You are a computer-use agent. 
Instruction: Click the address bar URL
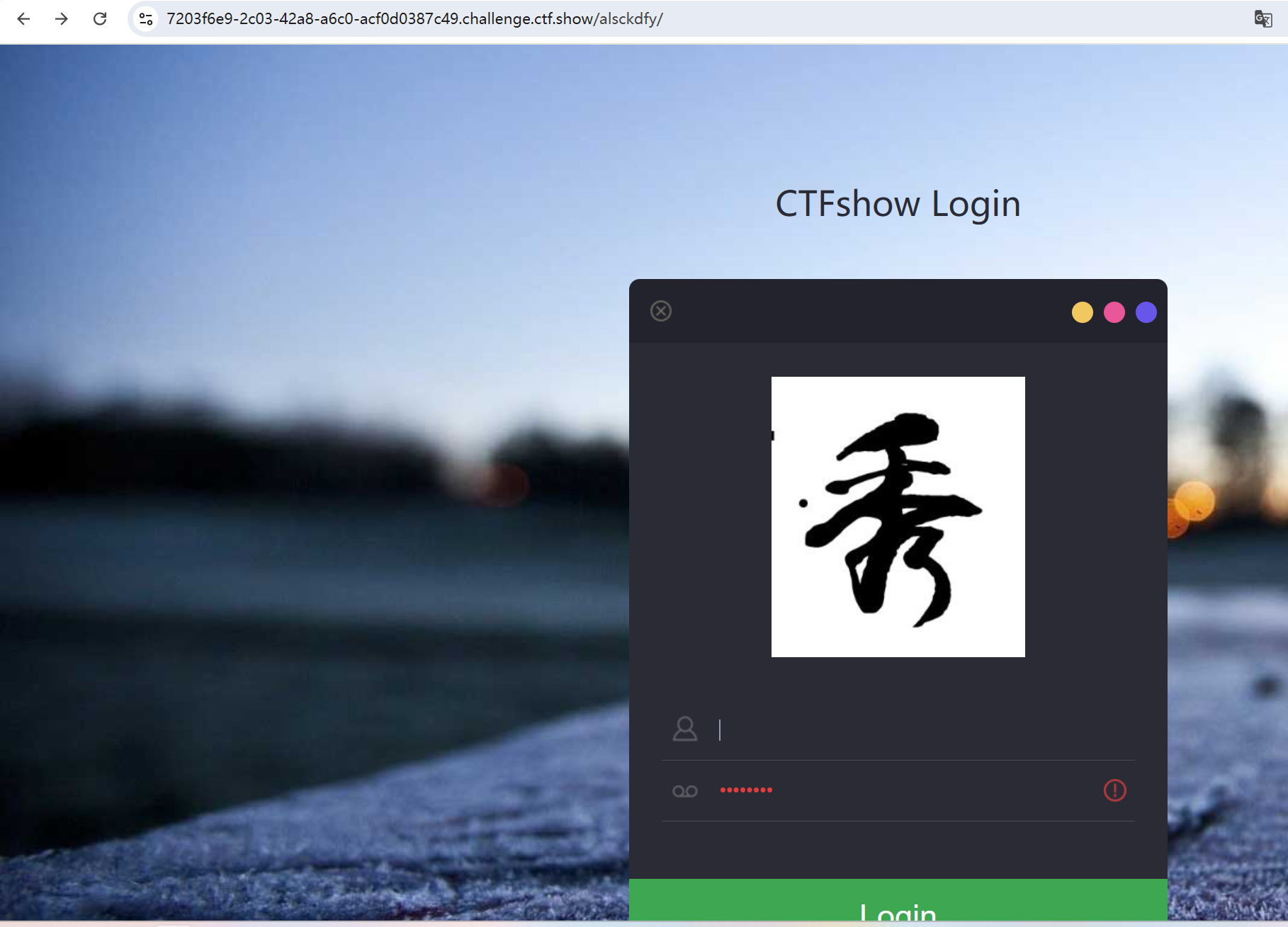pyautogui.click(x=414, y=19)
